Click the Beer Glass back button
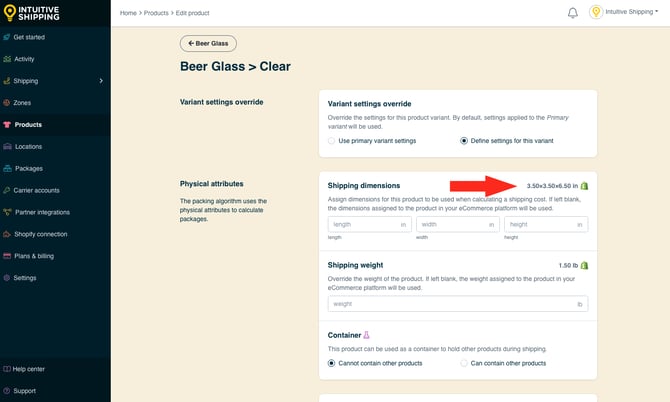Viewport: 670px width, 402px height. pyautogui.click(x=215, y=43)
